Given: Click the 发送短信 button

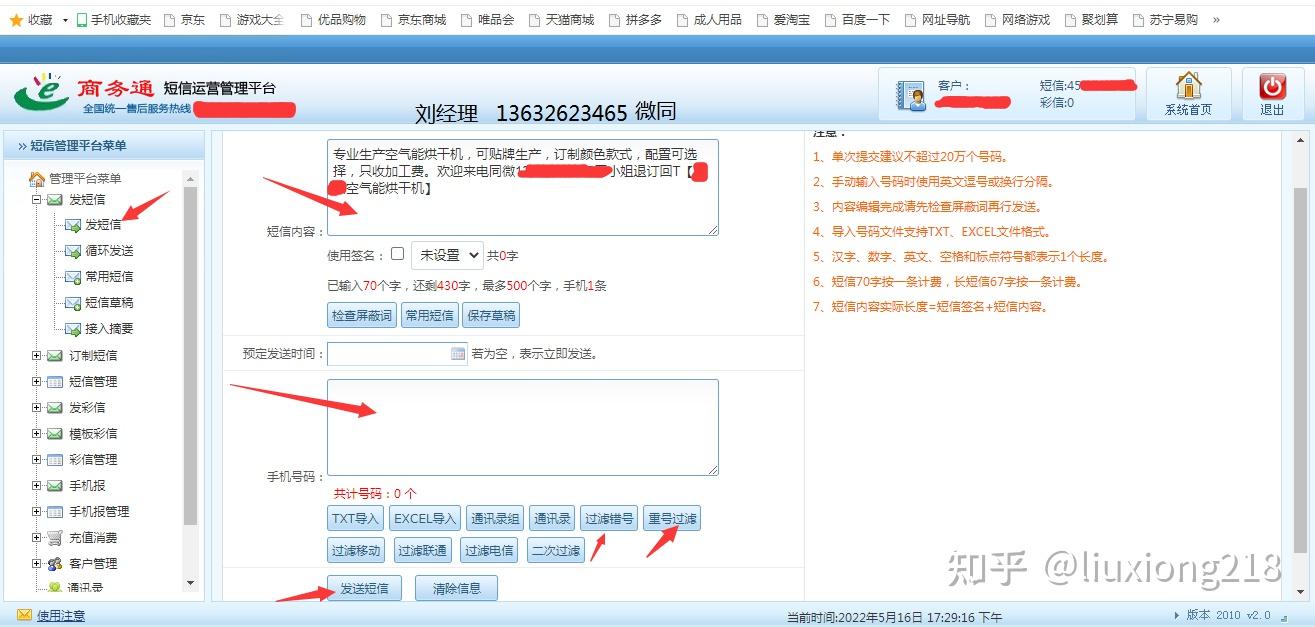Looking at the screenshot, I should [x=364, y=589].
